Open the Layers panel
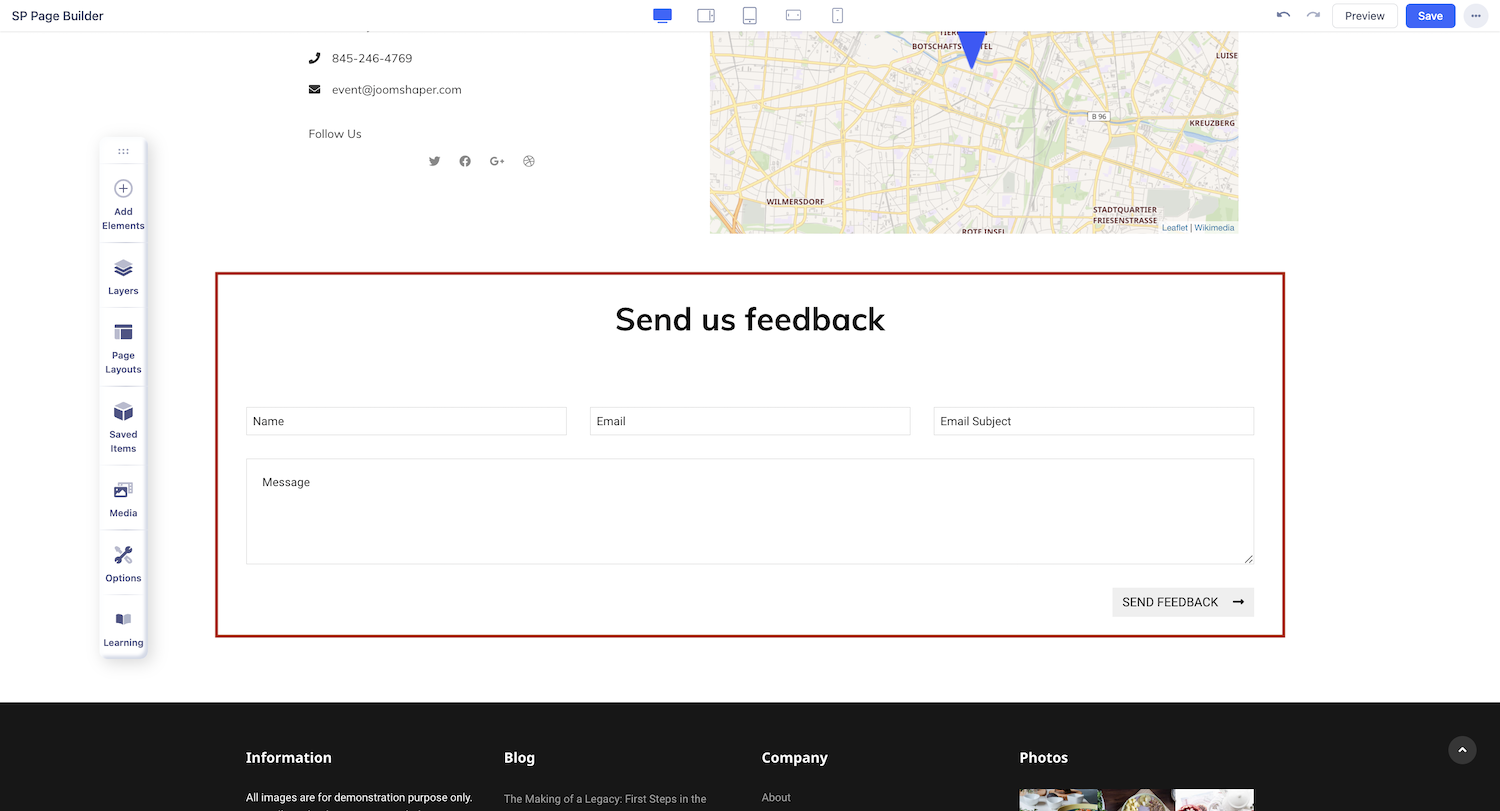The image size is (1500, 811). point(123,276)
